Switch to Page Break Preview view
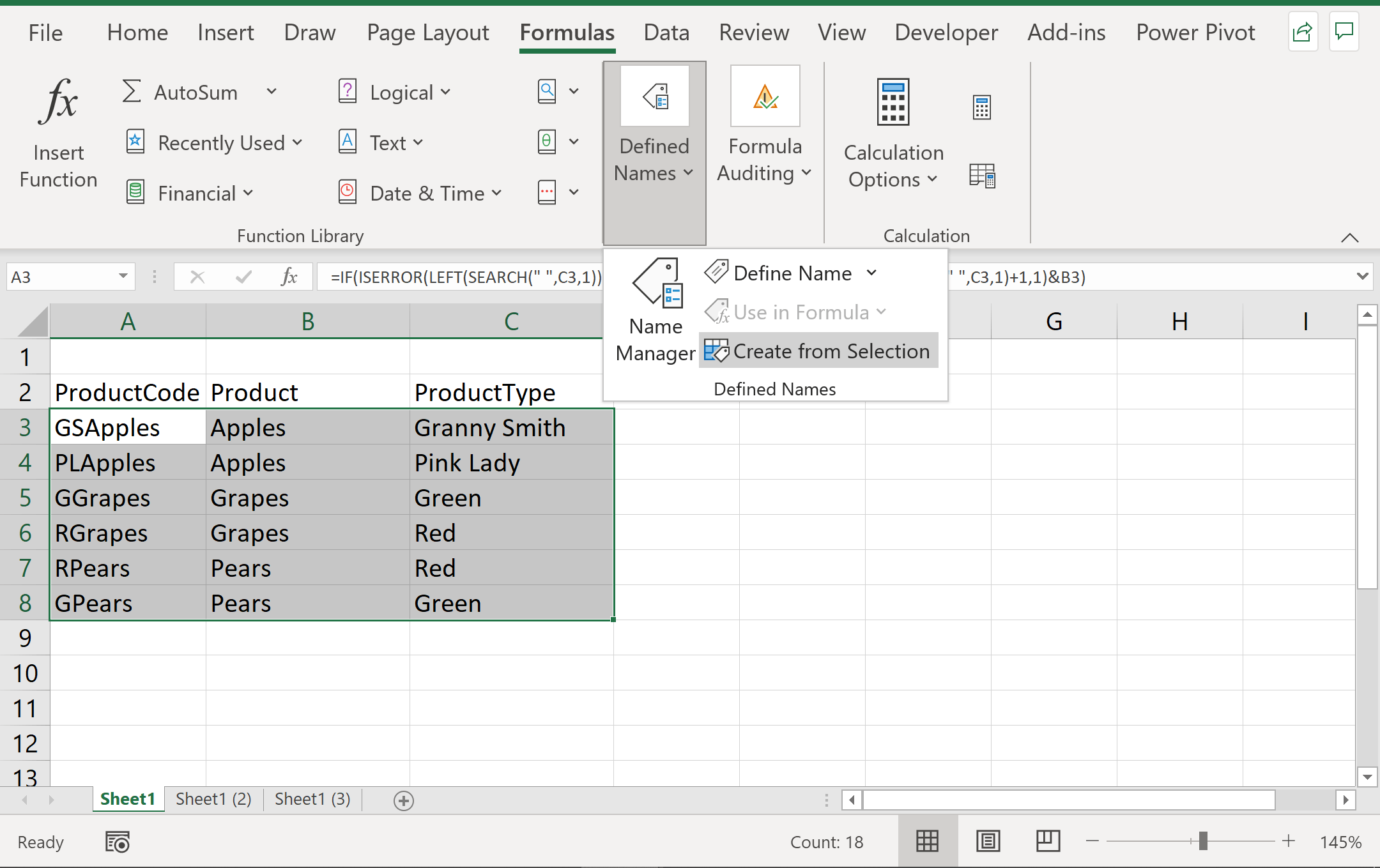1380x868 pixels. (1048, 841)
